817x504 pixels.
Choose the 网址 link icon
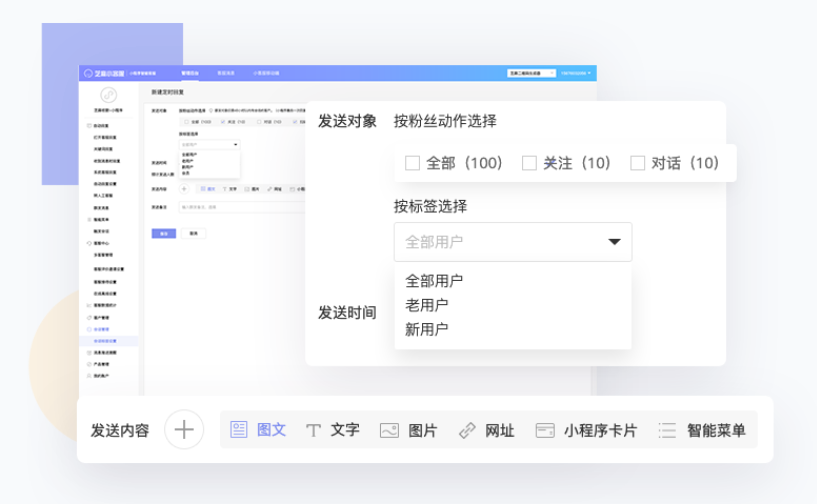467,430
